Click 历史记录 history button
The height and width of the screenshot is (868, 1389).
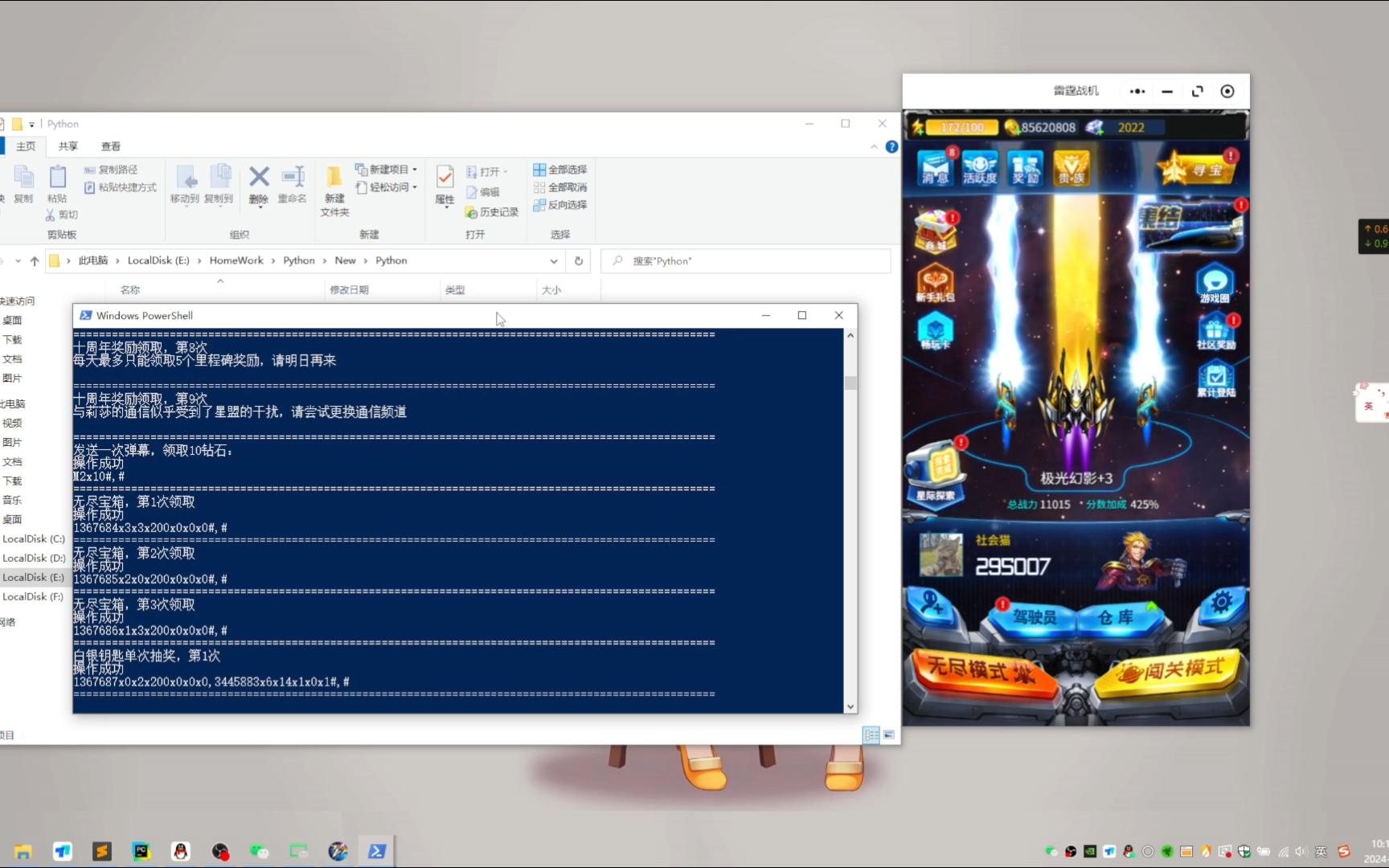[492, 212]
